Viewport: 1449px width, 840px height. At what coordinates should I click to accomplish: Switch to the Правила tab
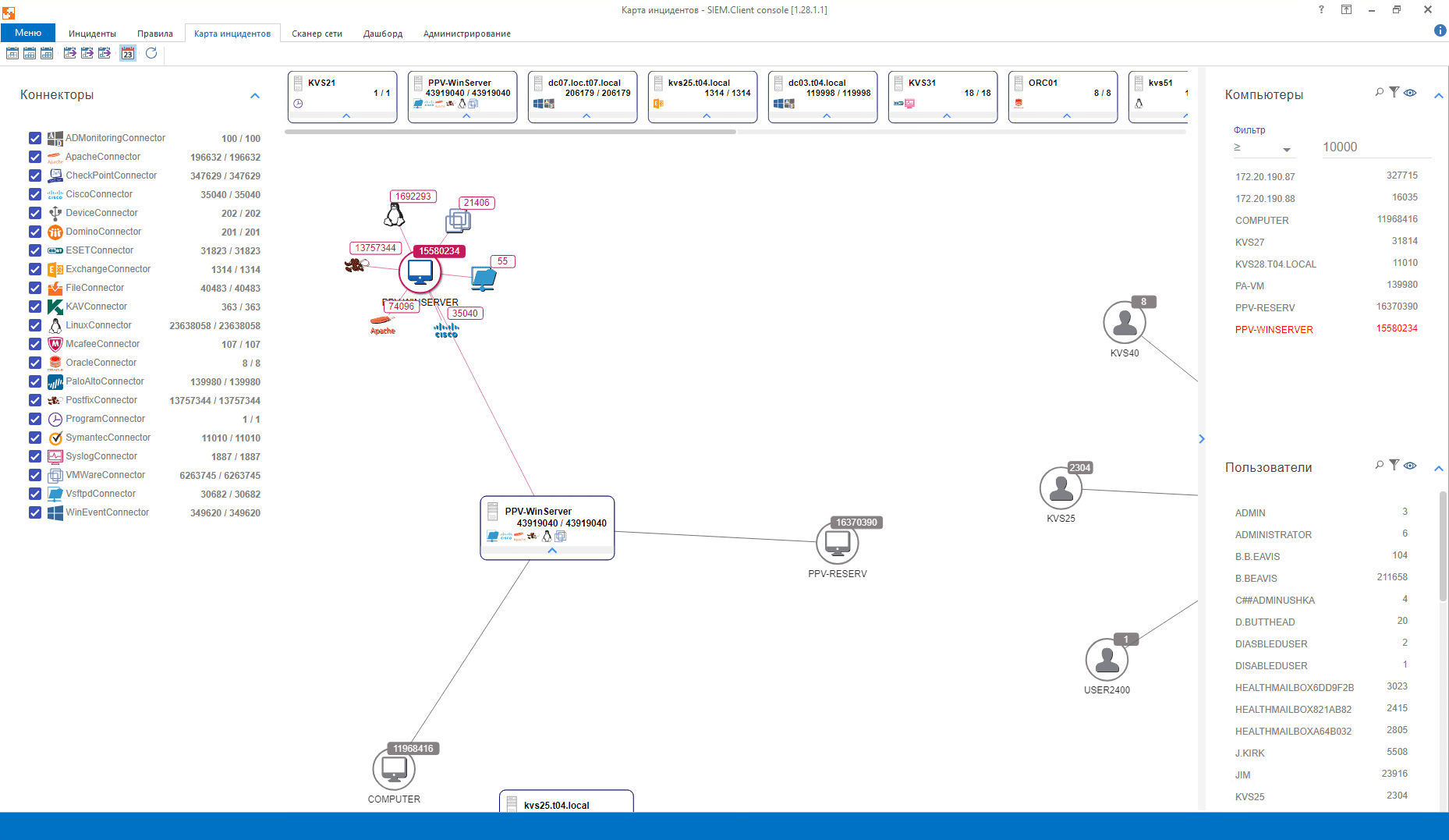(x=155, y=34)
